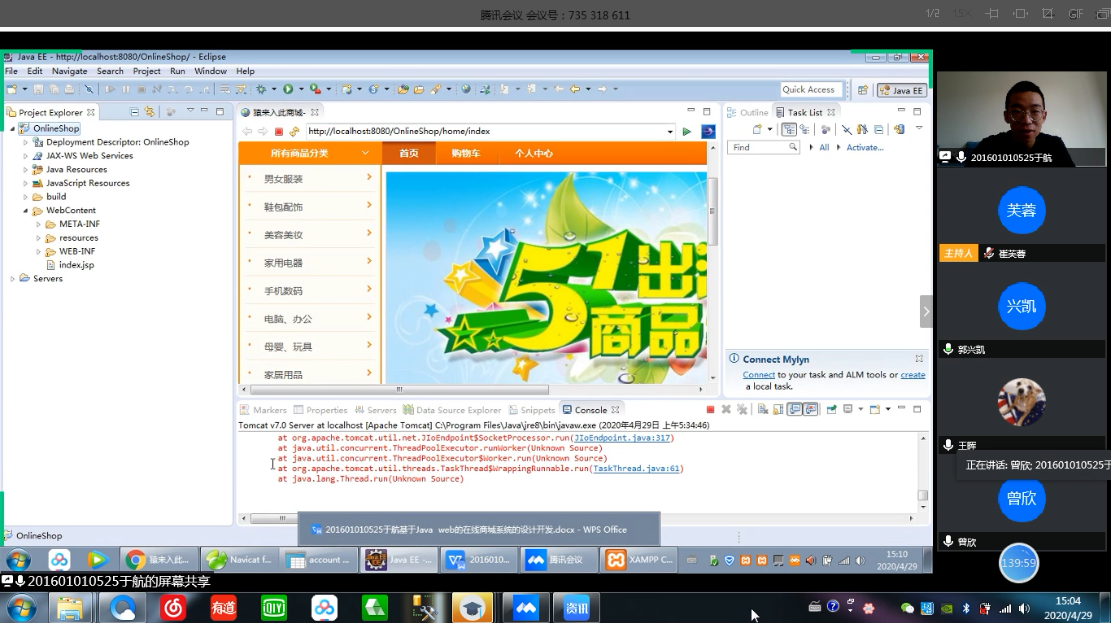Open the Java EE perspective button

click(901, 90)
